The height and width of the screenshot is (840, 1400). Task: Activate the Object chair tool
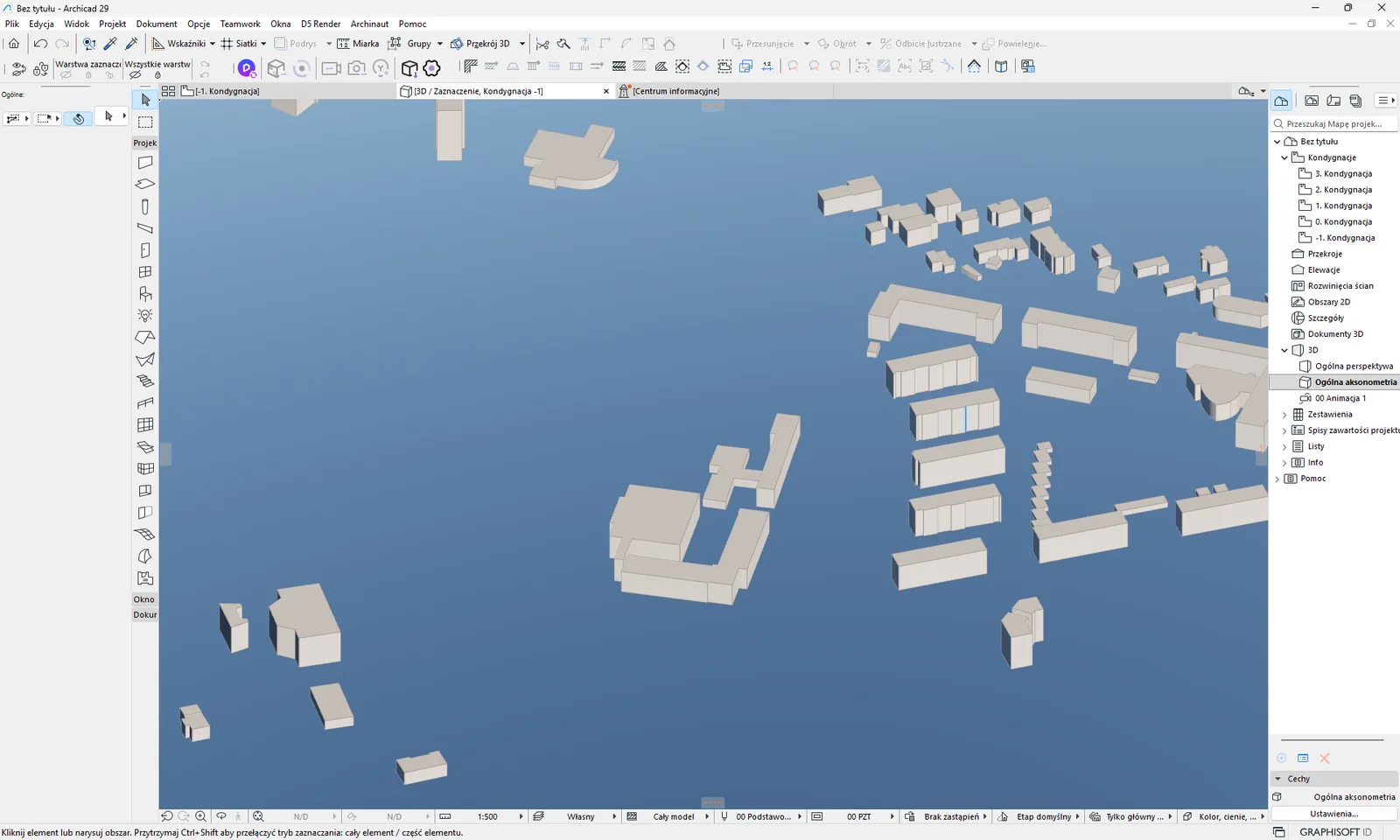click(145, 294)
